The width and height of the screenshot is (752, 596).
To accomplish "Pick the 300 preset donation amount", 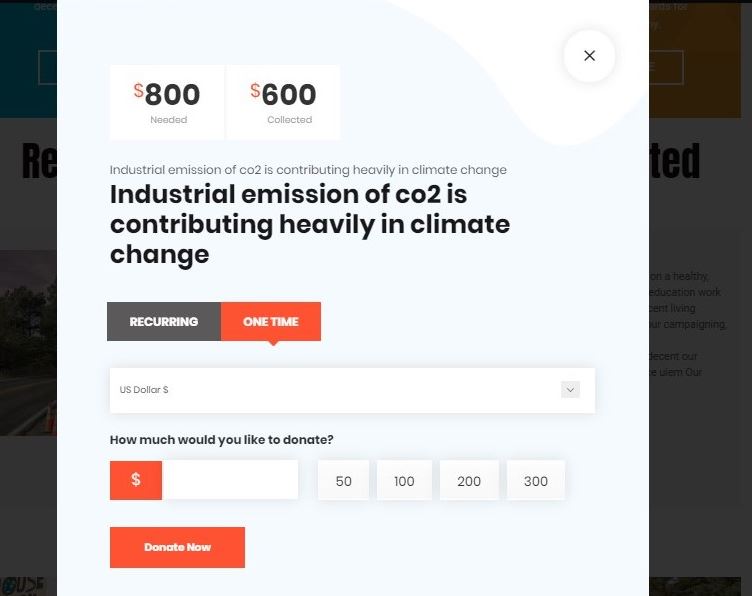I will point(536,480).
